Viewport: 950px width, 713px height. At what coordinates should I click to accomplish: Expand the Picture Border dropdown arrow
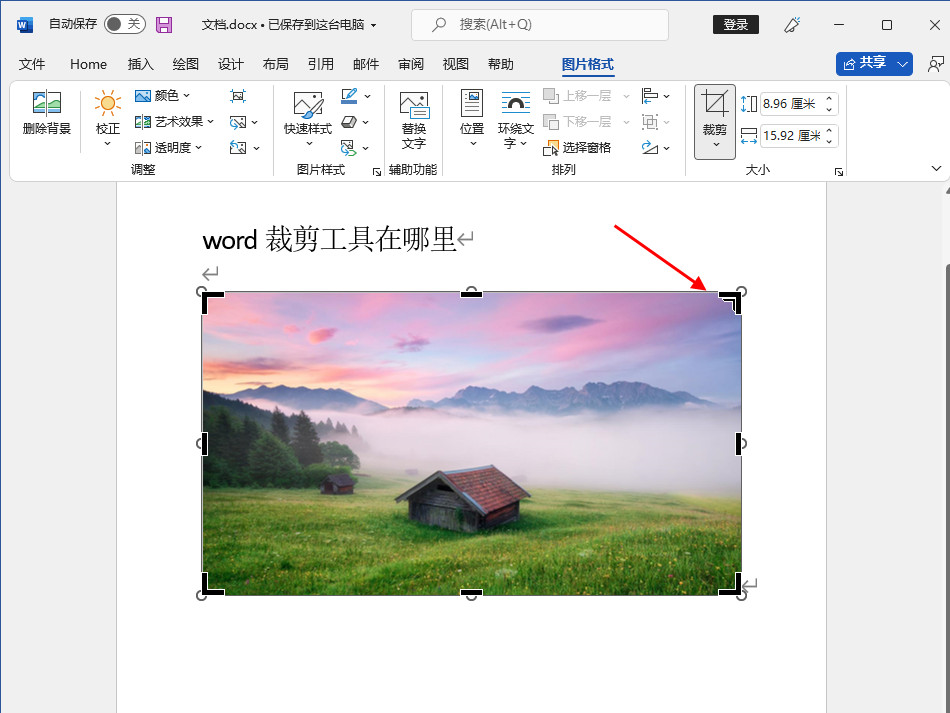[x=367, y=96]
